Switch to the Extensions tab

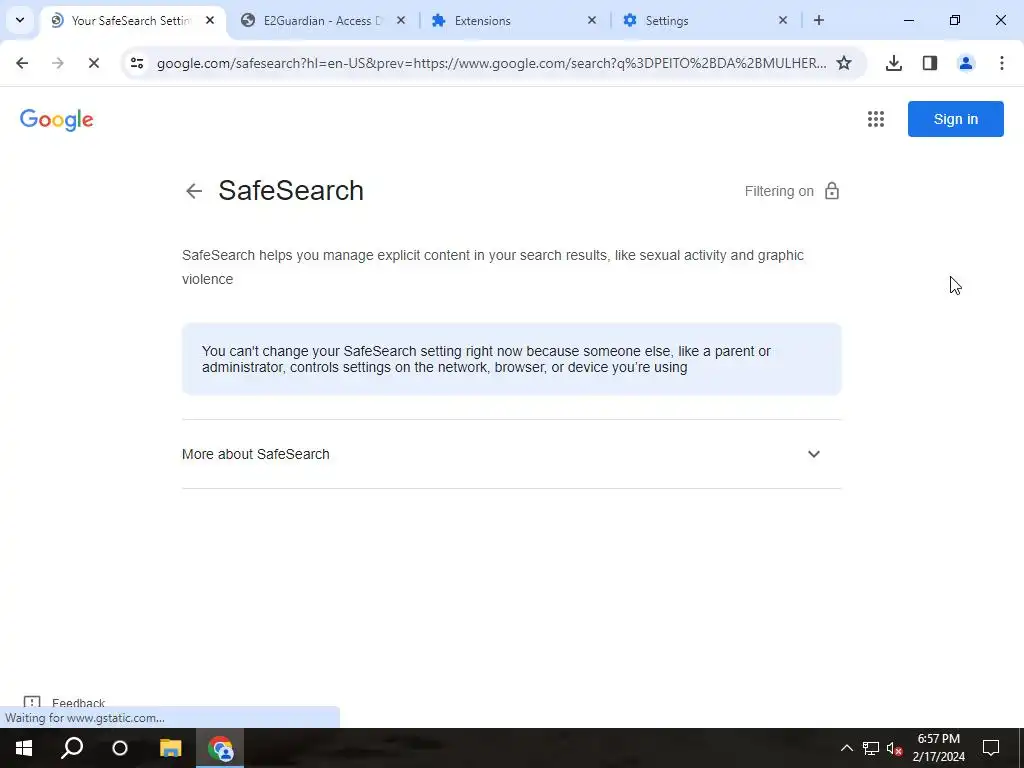pos(515,20)
